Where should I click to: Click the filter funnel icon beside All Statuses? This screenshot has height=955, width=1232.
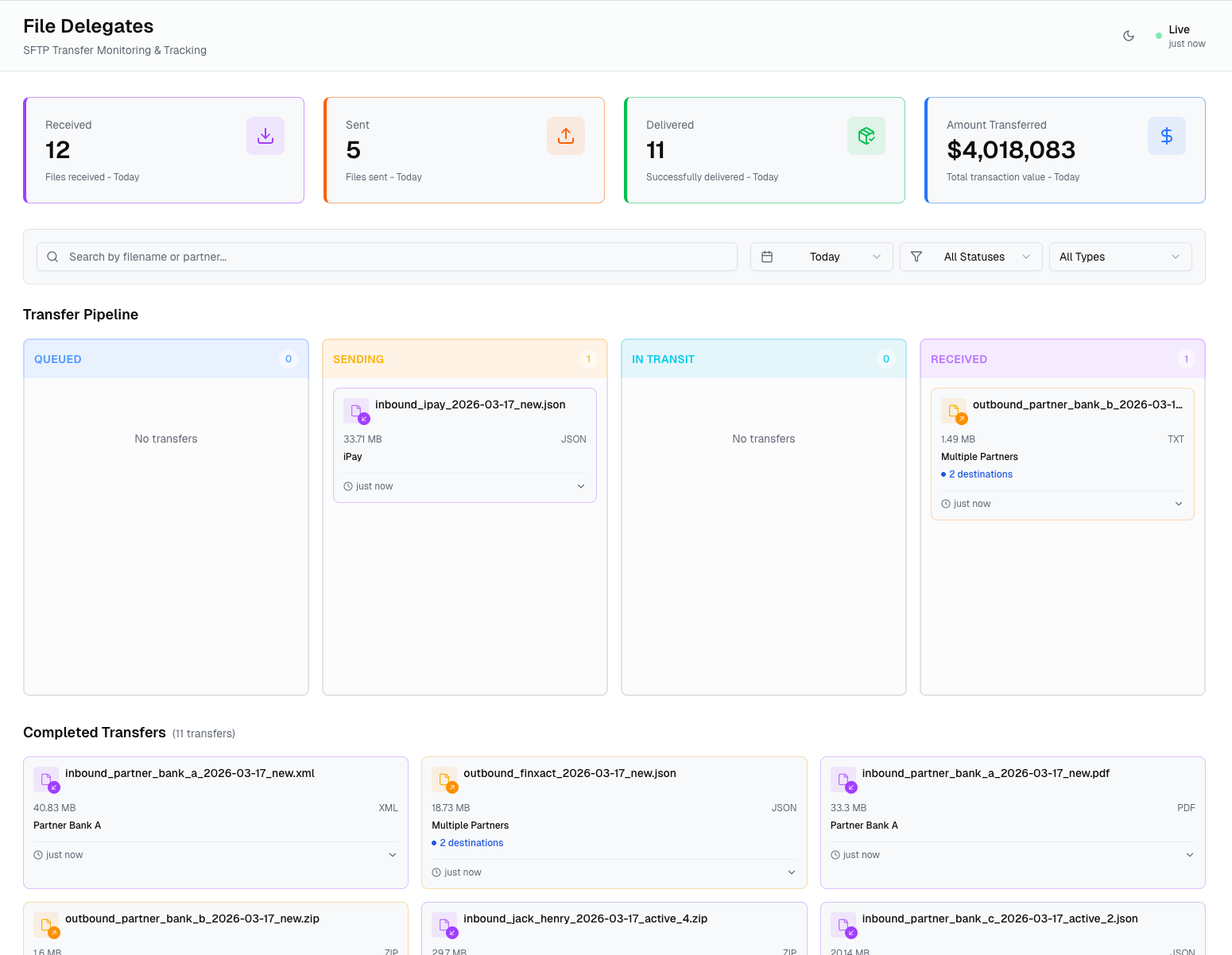[916, 257]
